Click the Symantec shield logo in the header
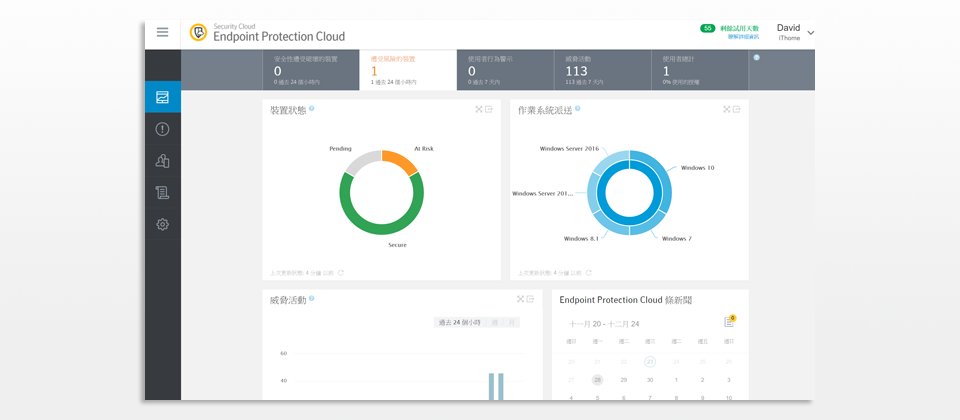 click(198, 32)
